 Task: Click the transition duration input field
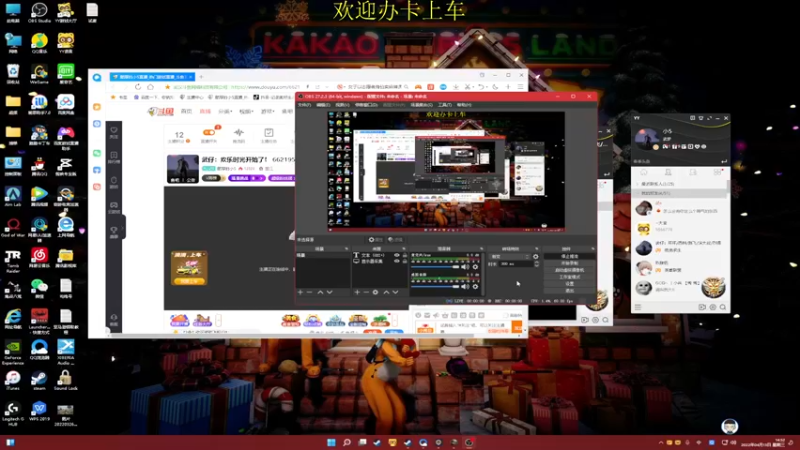[516, 264]
